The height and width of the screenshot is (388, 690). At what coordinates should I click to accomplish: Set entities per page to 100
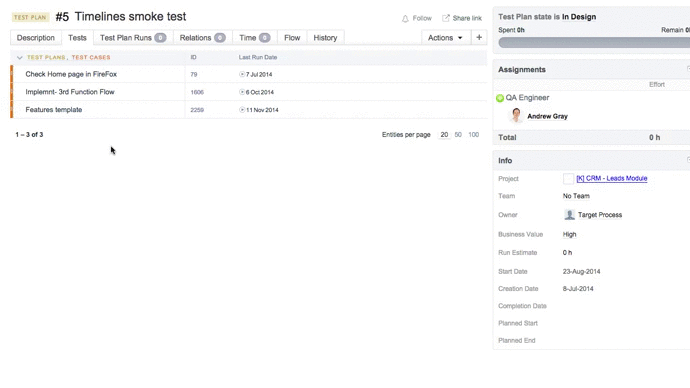tap(473, 135)
